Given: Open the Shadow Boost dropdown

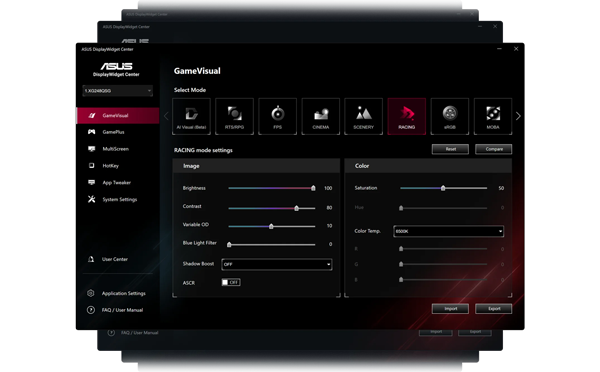Looking at the screenshot, I should click(x=277, y=264).
